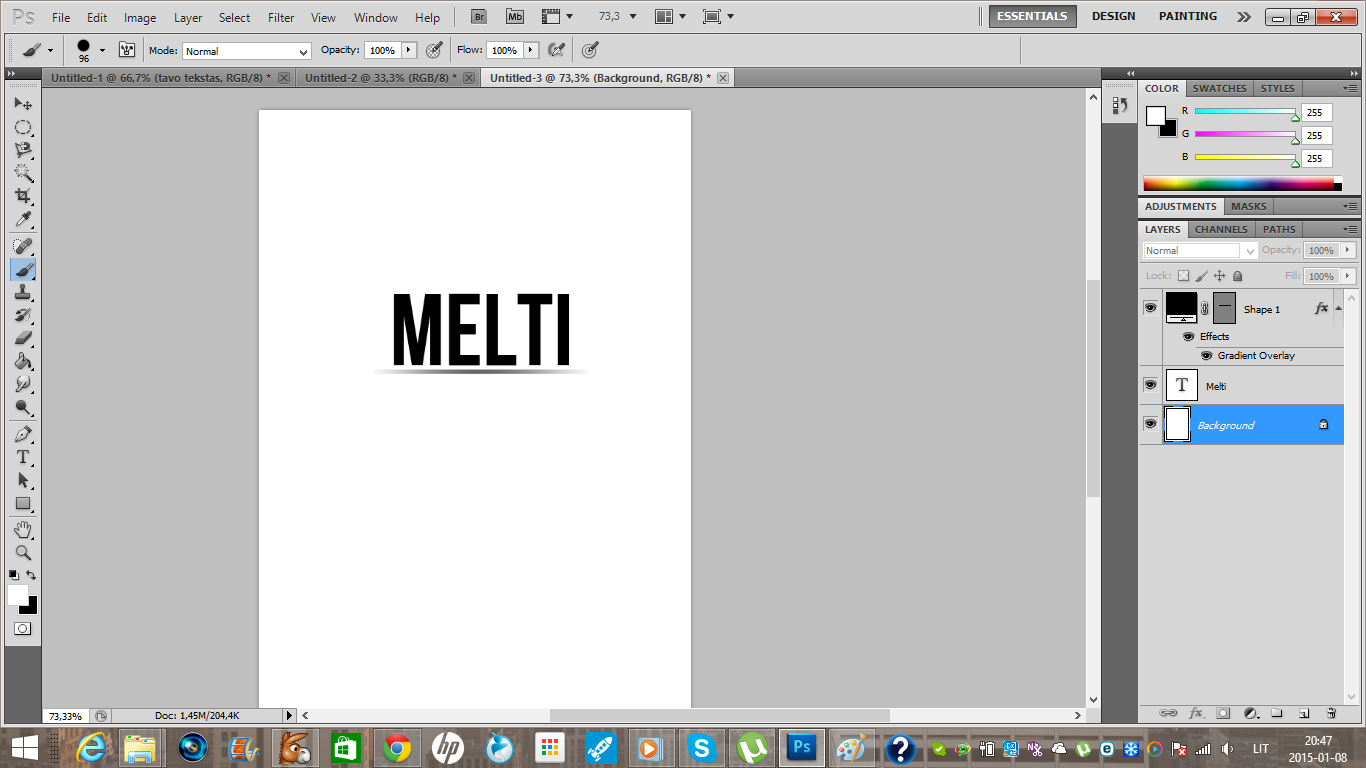Image resolution: width=1366 pixels, height=768 pixels.
Task: Click the color spectrum ramp
Action: [1238, 183]
